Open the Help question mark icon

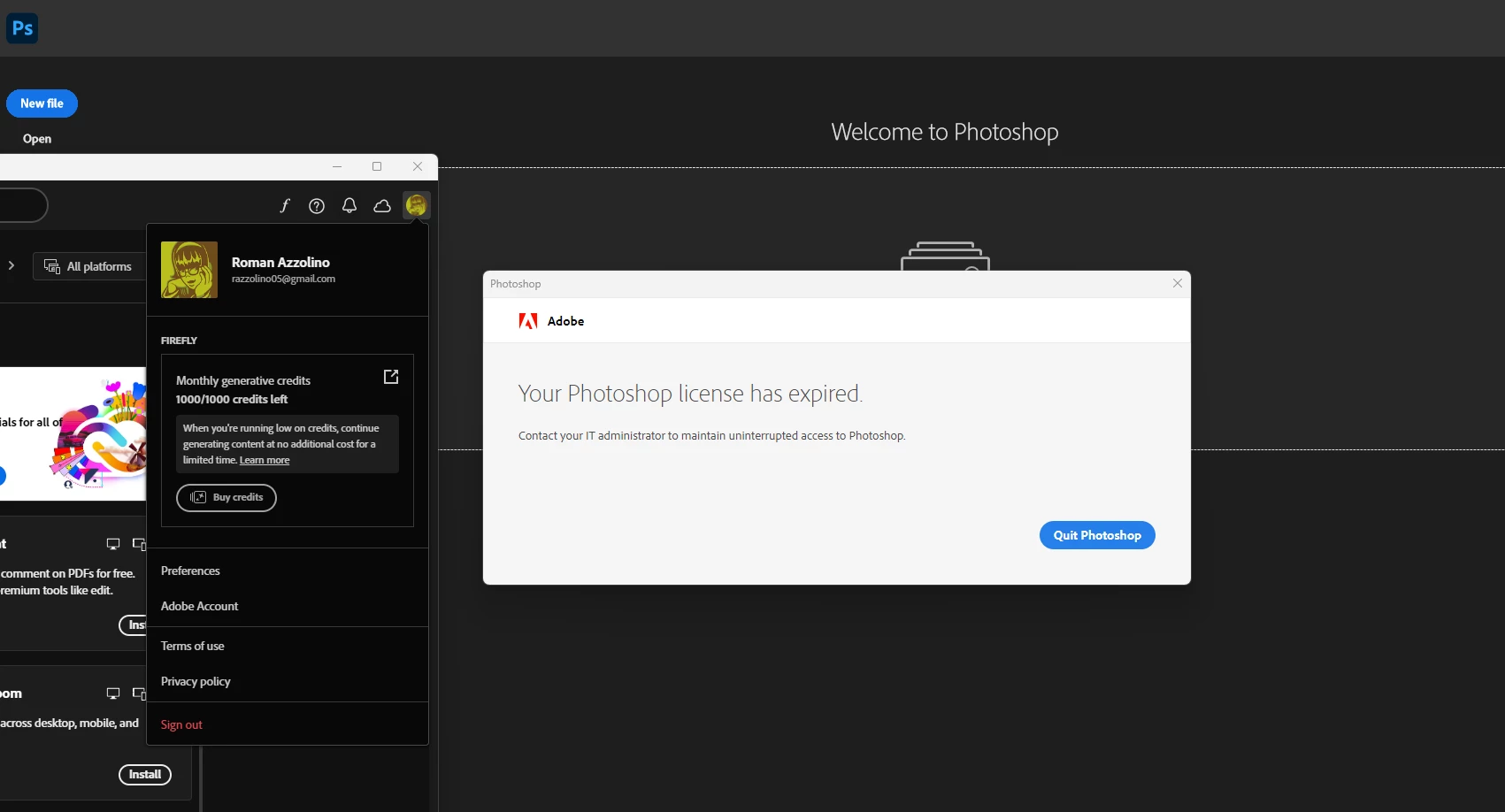[x=317, y=206]
